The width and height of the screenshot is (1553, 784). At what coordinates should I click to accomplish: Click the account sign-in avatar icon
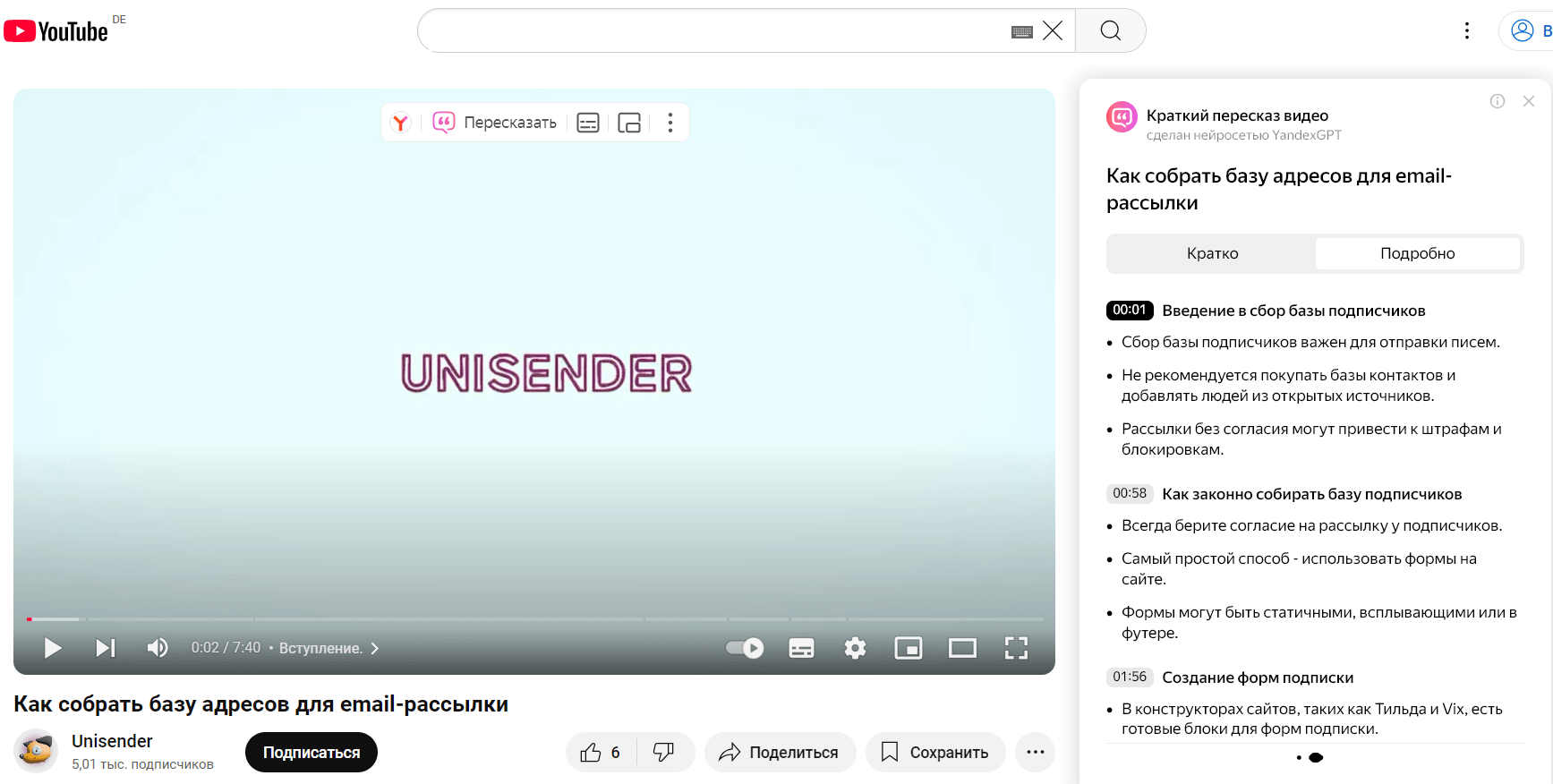click(1522, 30)
